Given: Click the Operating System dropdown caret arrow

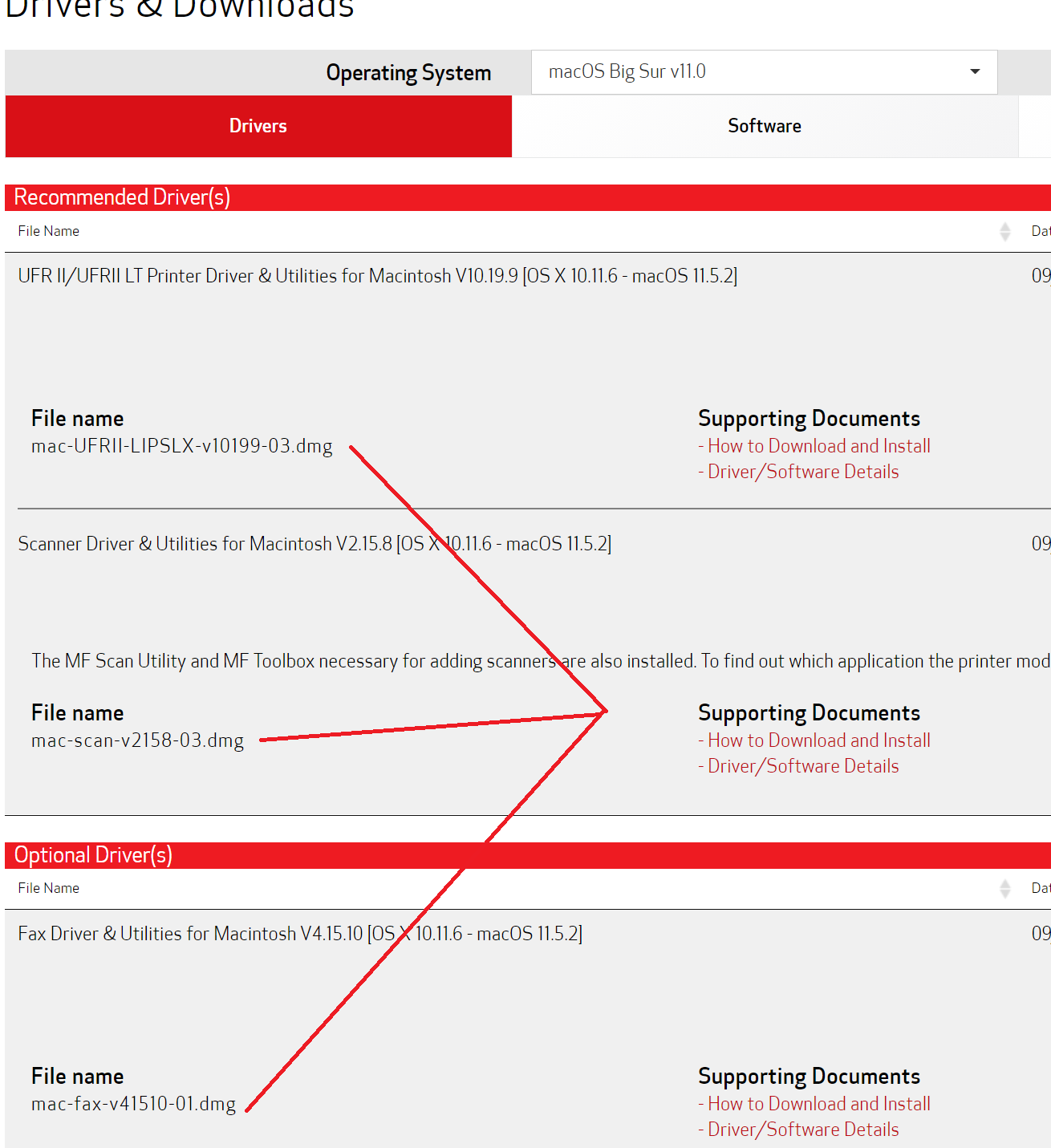Looking at the screenshot, I should [x=975, y=71].
